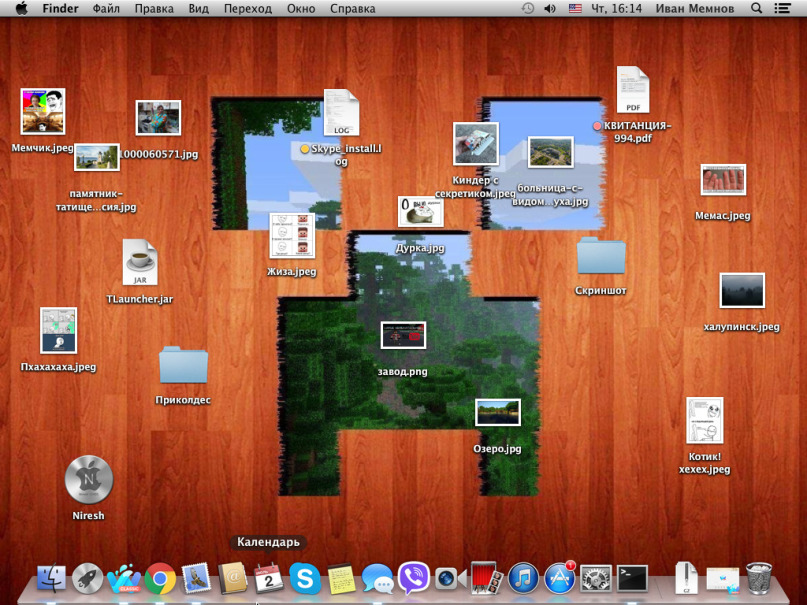Screen dimensions: 807x605
Task: Open the mail window stack in Dock
Action: click(723, 579)
